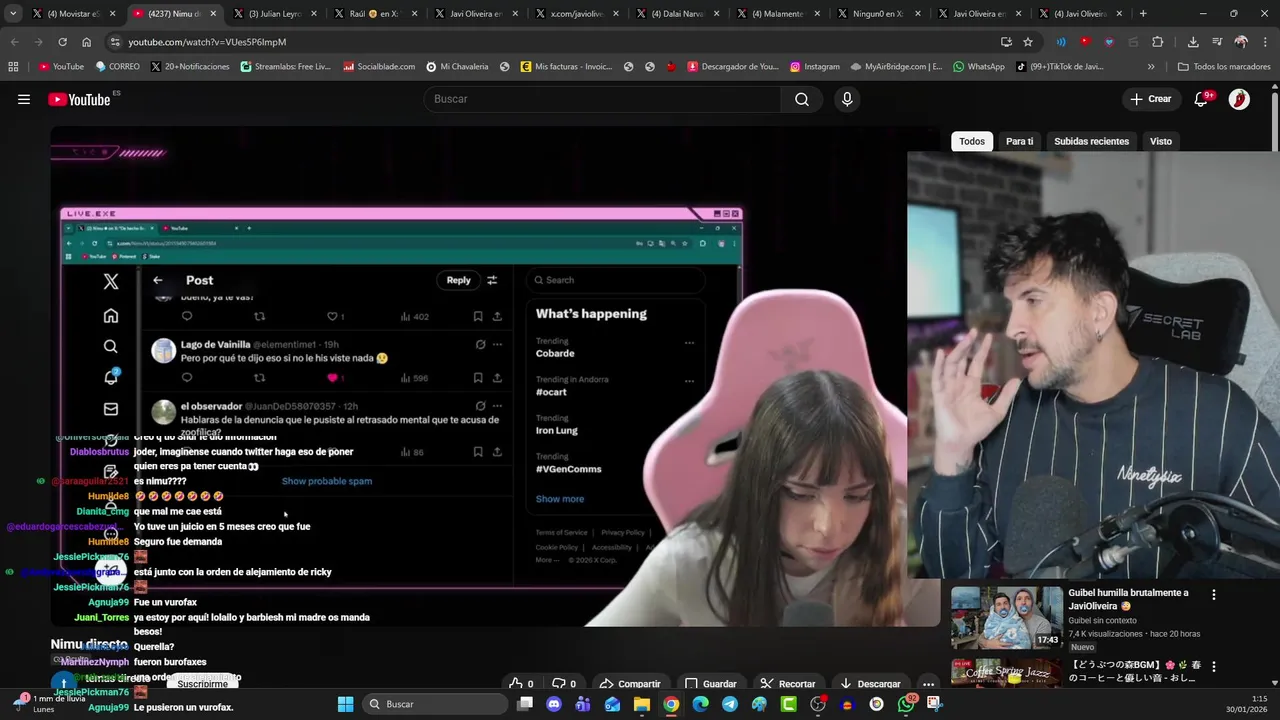Open Microsoft Edge from the taskbar

click(700, 704)
